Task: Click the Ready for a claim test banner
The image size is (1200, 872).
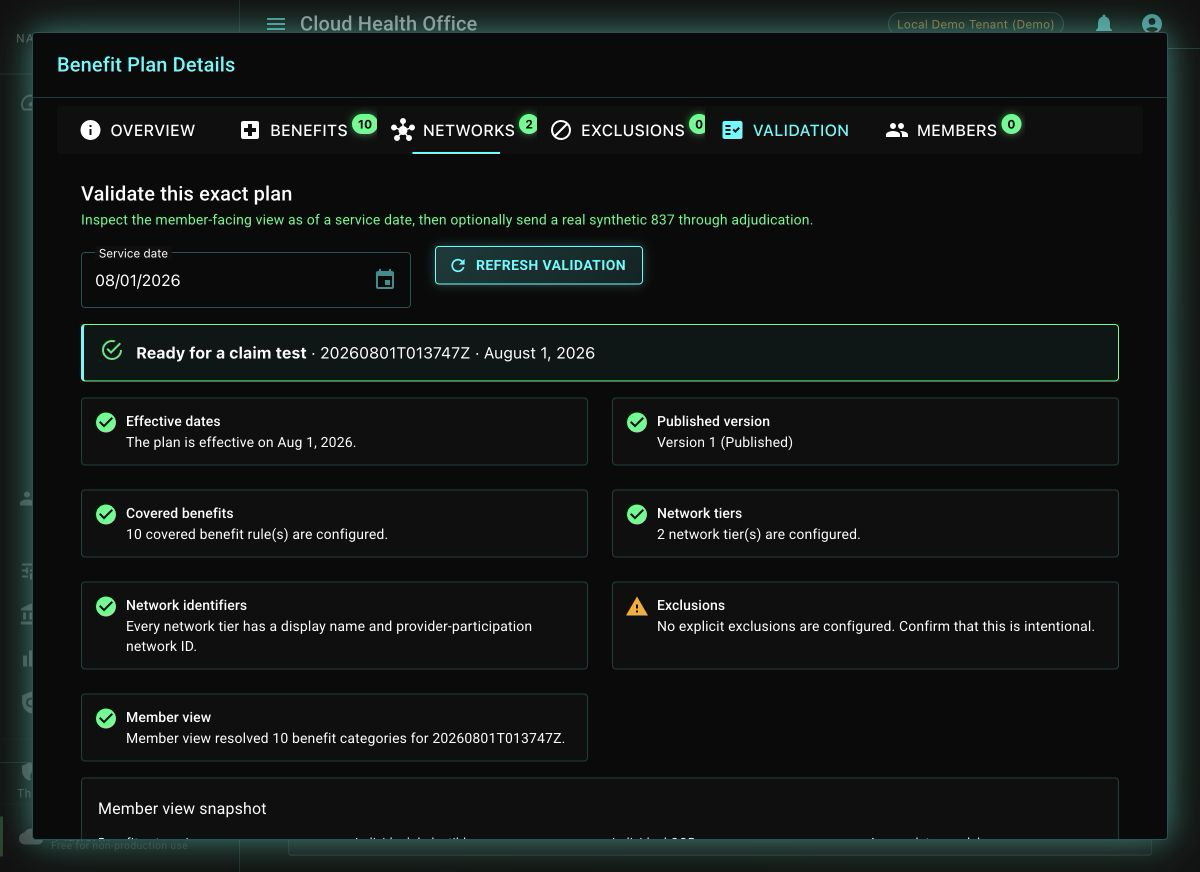Action: (600, 353)
